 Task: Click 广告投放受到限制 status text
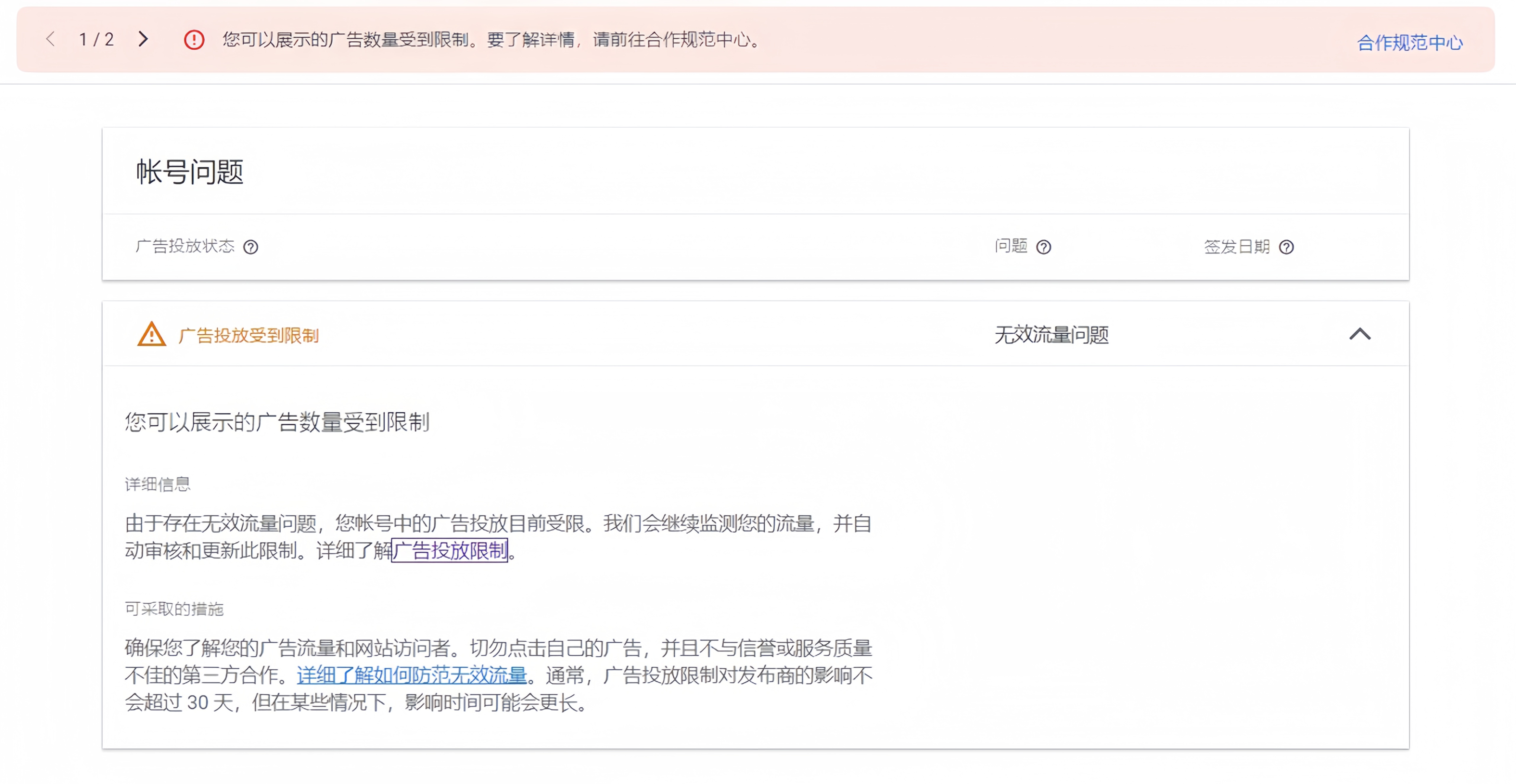(x=248, y=335)
